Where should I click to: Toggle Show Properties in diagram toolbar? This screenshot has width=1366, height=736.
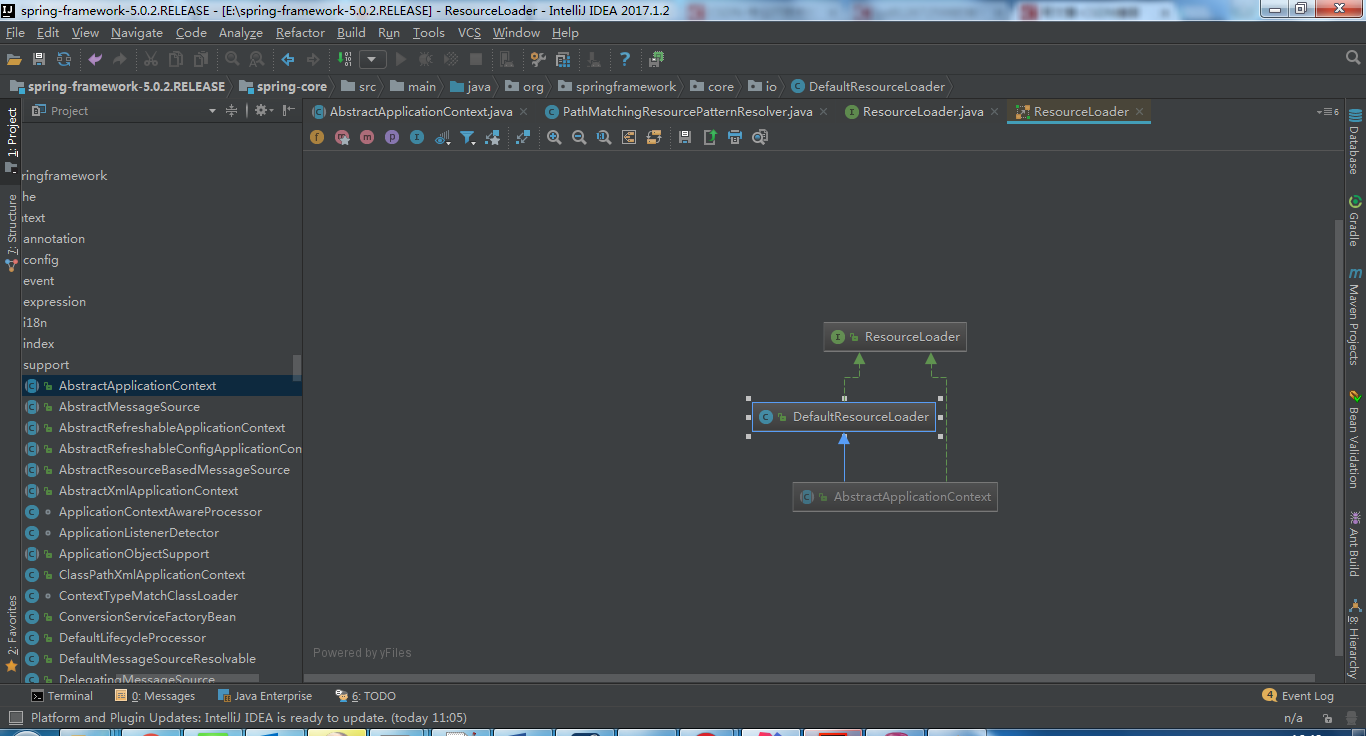coord(392,137)
